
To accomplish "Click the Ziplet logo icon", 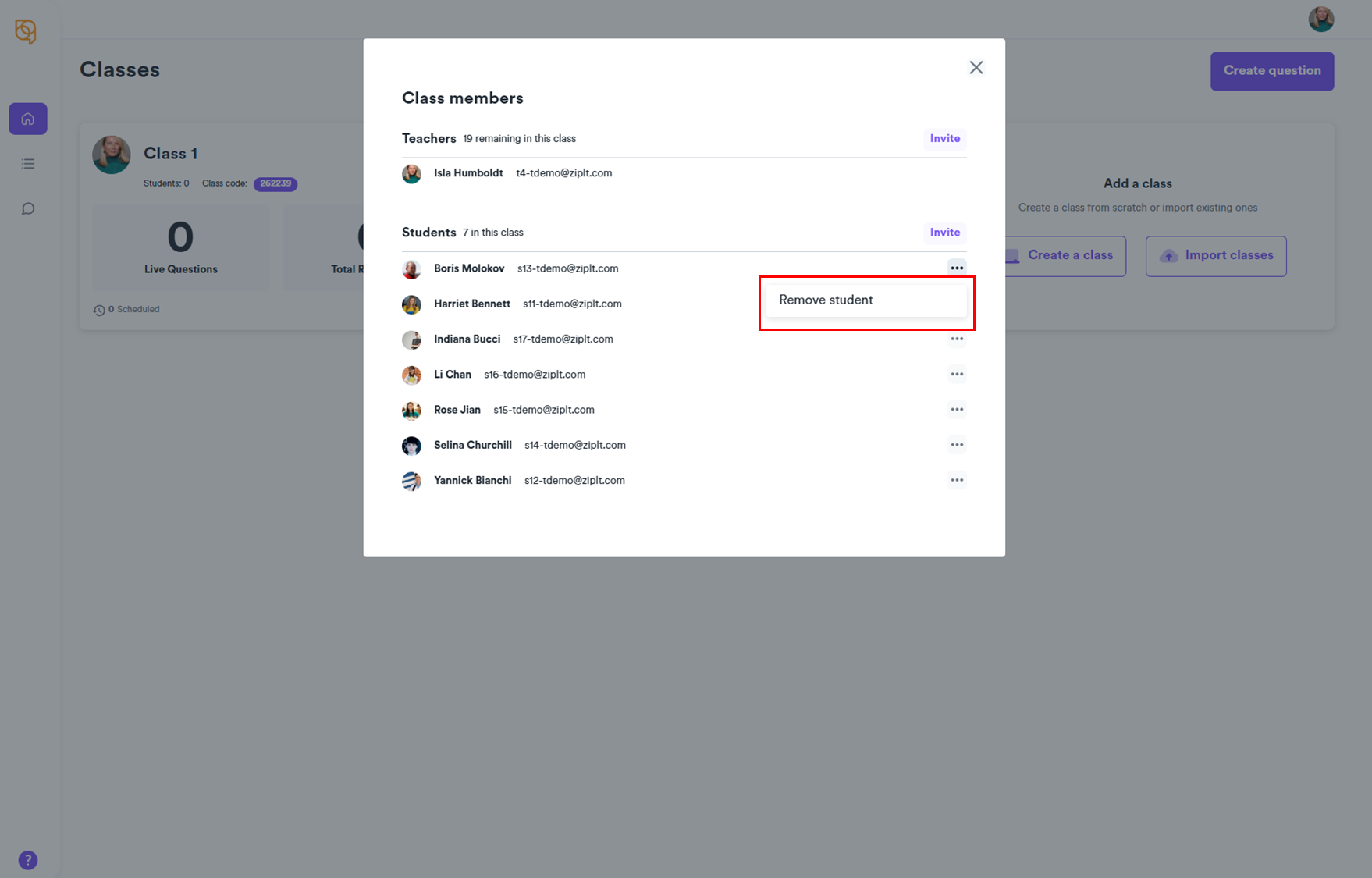I will 26,31.
